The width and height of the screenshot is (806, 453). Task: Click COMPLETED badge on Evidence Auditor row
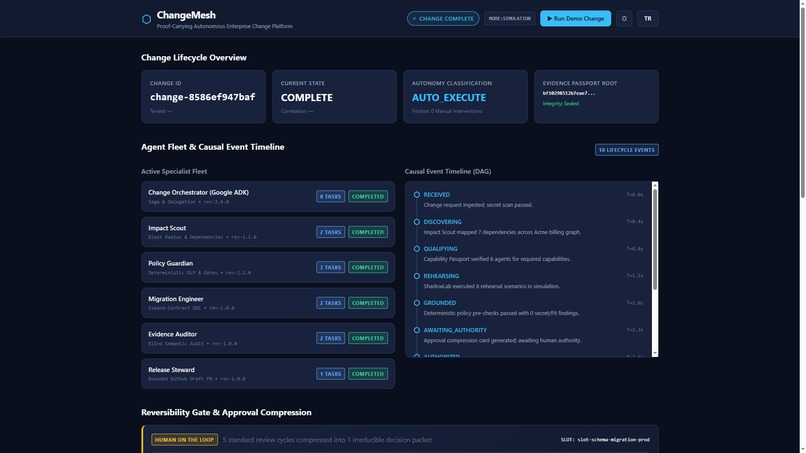tap(368, 338)
